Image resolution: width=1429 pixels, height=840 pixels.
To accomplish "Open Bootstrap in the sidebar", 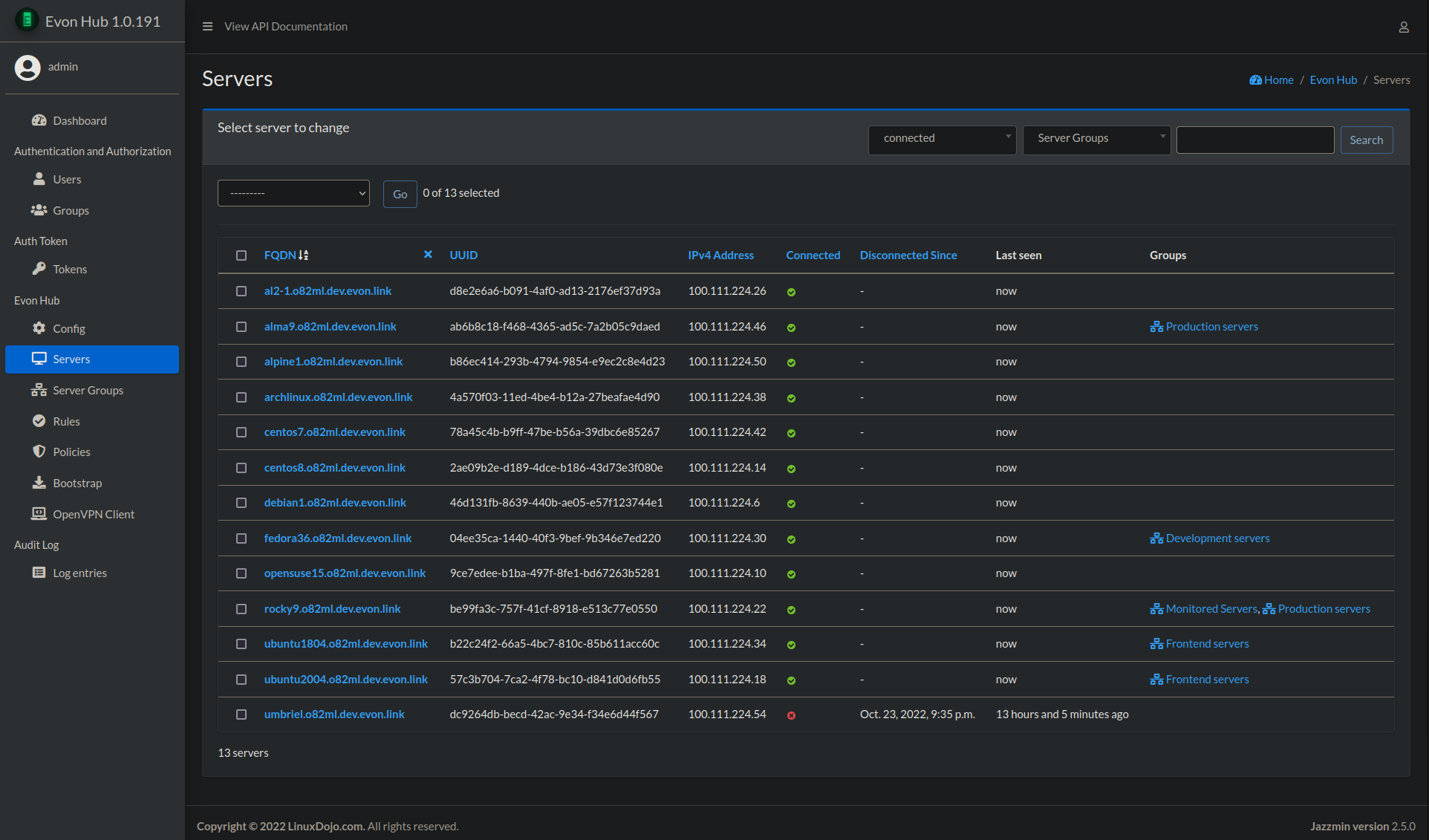I will pyautogui.click(x=92, y=483).
